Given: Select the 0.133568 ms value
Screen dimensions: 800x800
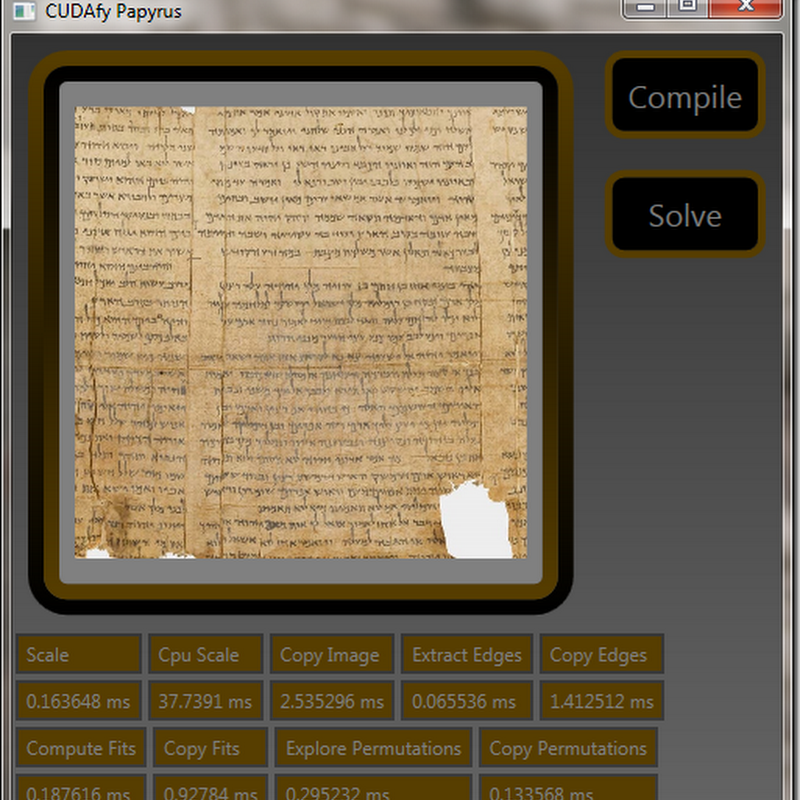Looking at the screenshot, I should tap(568, 788).
